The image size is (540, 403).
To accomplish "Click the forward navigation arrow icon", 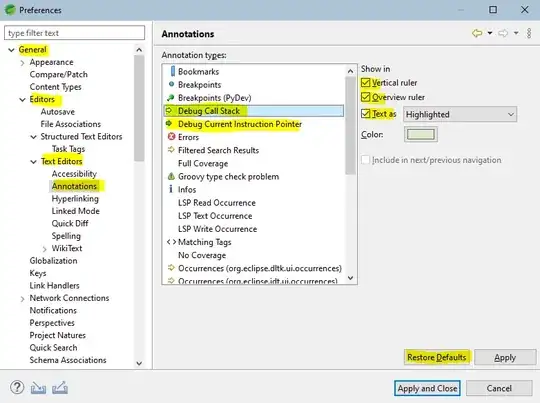I will [503, 33].
